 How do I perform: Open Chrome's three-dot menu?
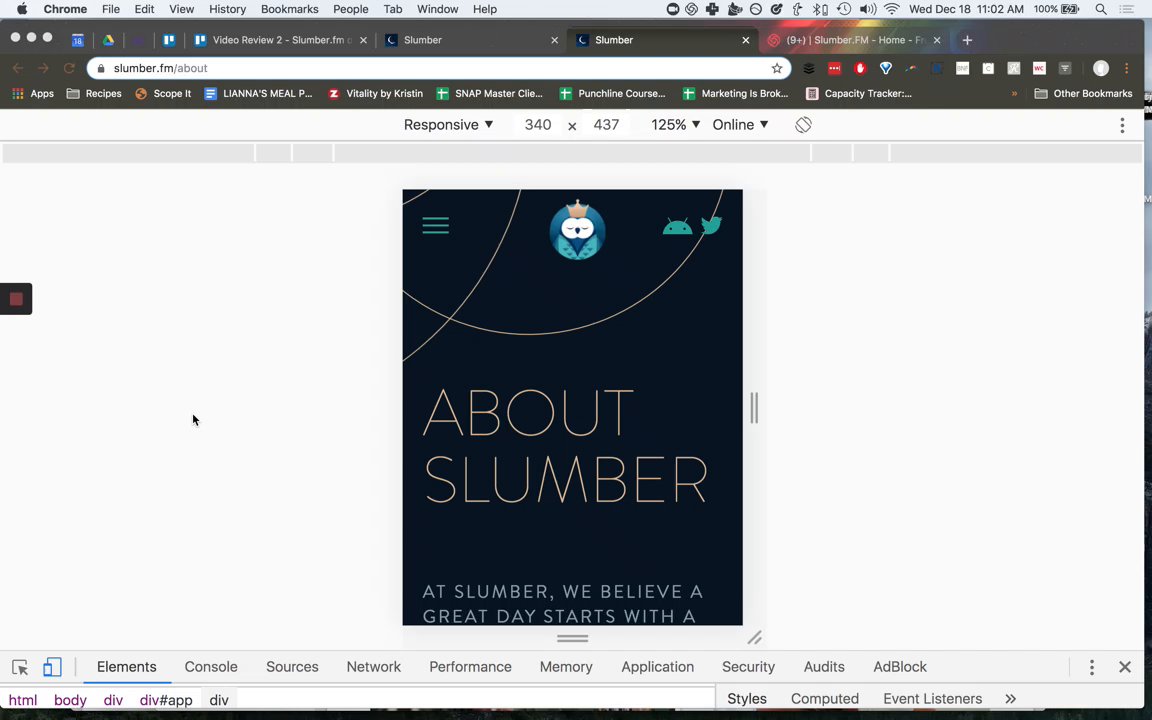pos(1126,68)
